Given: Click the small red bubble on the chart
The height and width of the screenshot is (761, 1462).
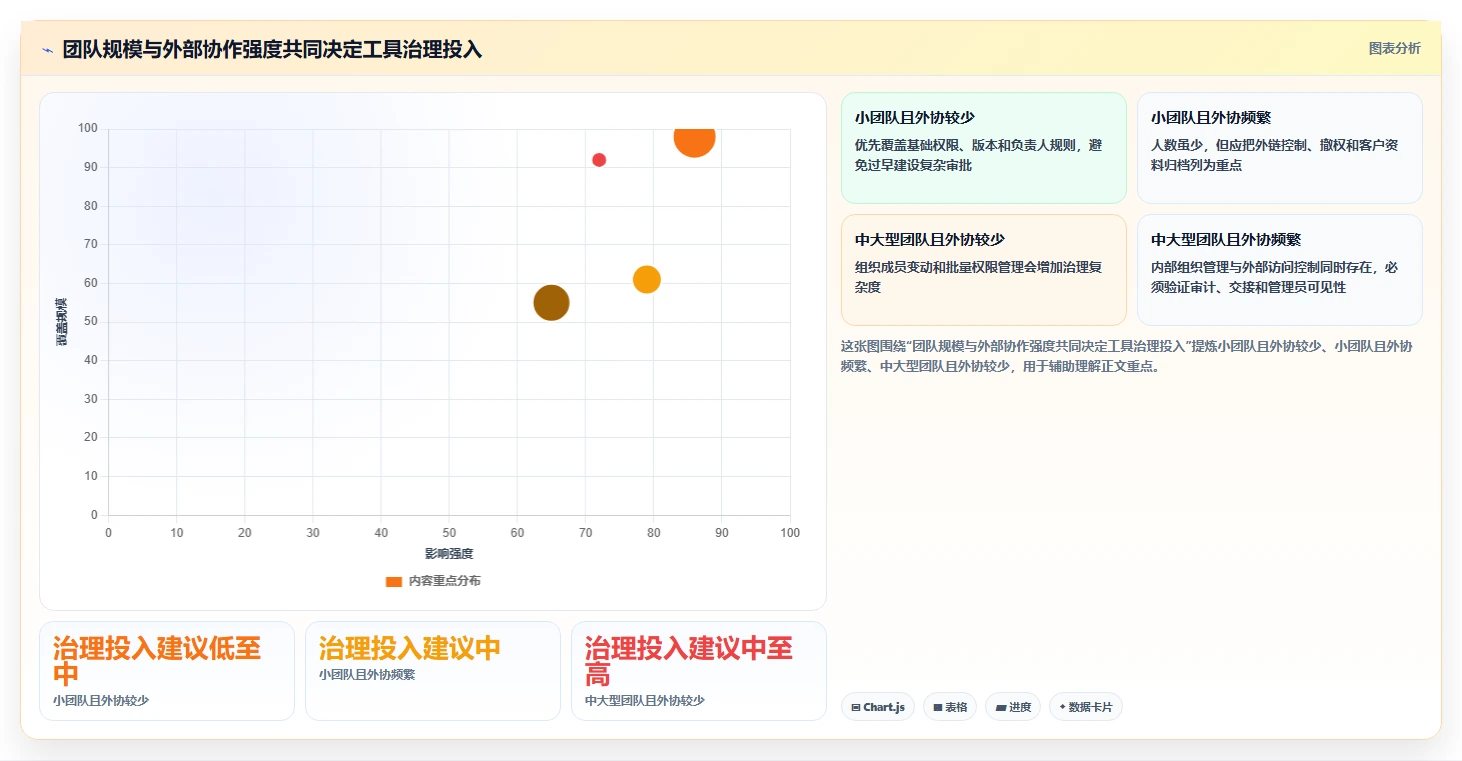Looking at the screenshot, I should [599, 160].
